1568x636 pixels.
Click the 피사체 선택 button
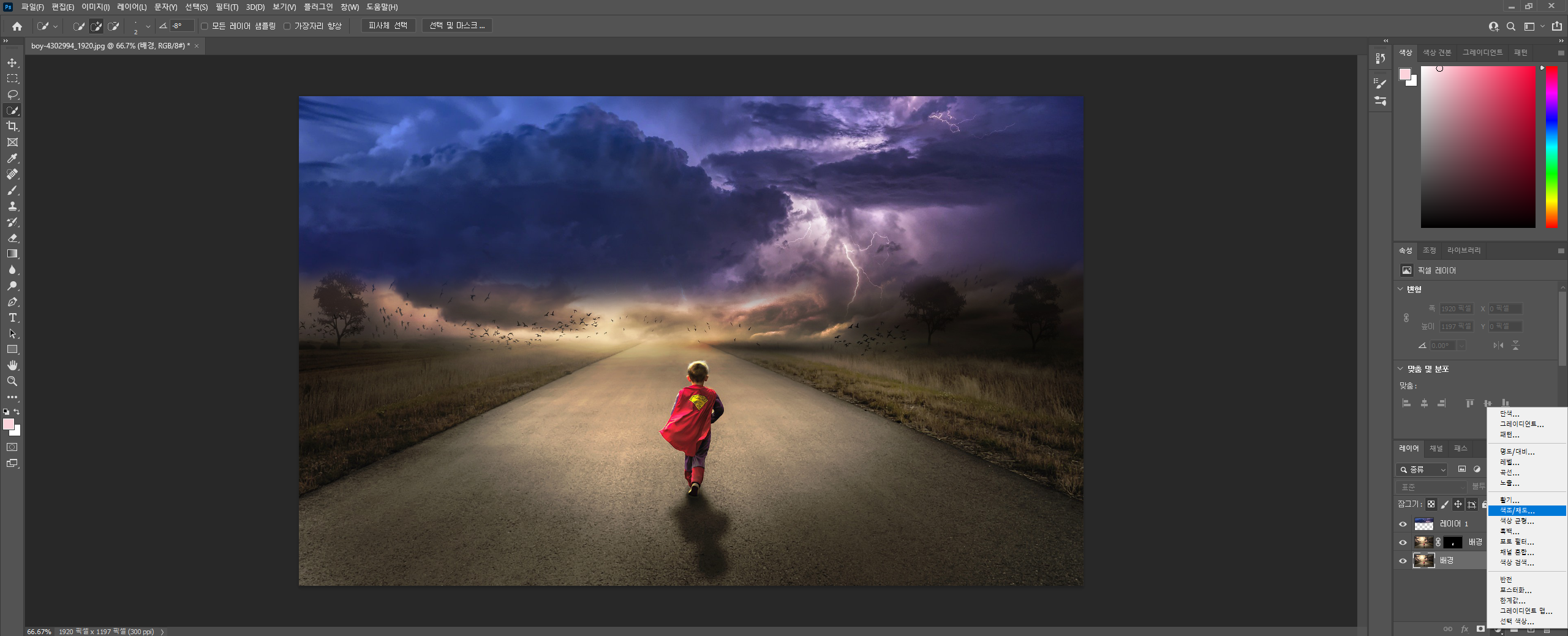pos(388,26)
